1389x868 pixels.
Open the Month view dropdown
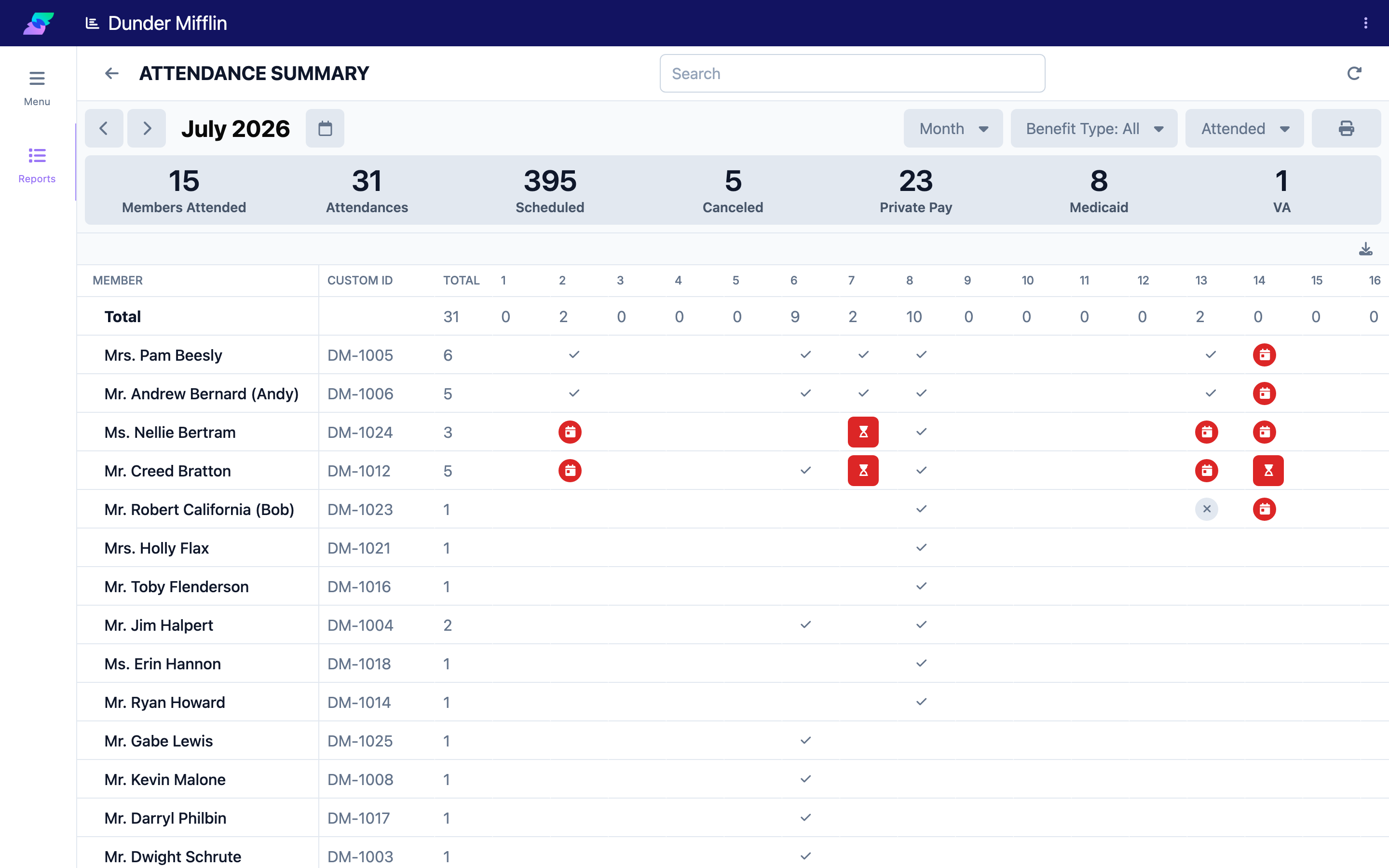[953, 128]
